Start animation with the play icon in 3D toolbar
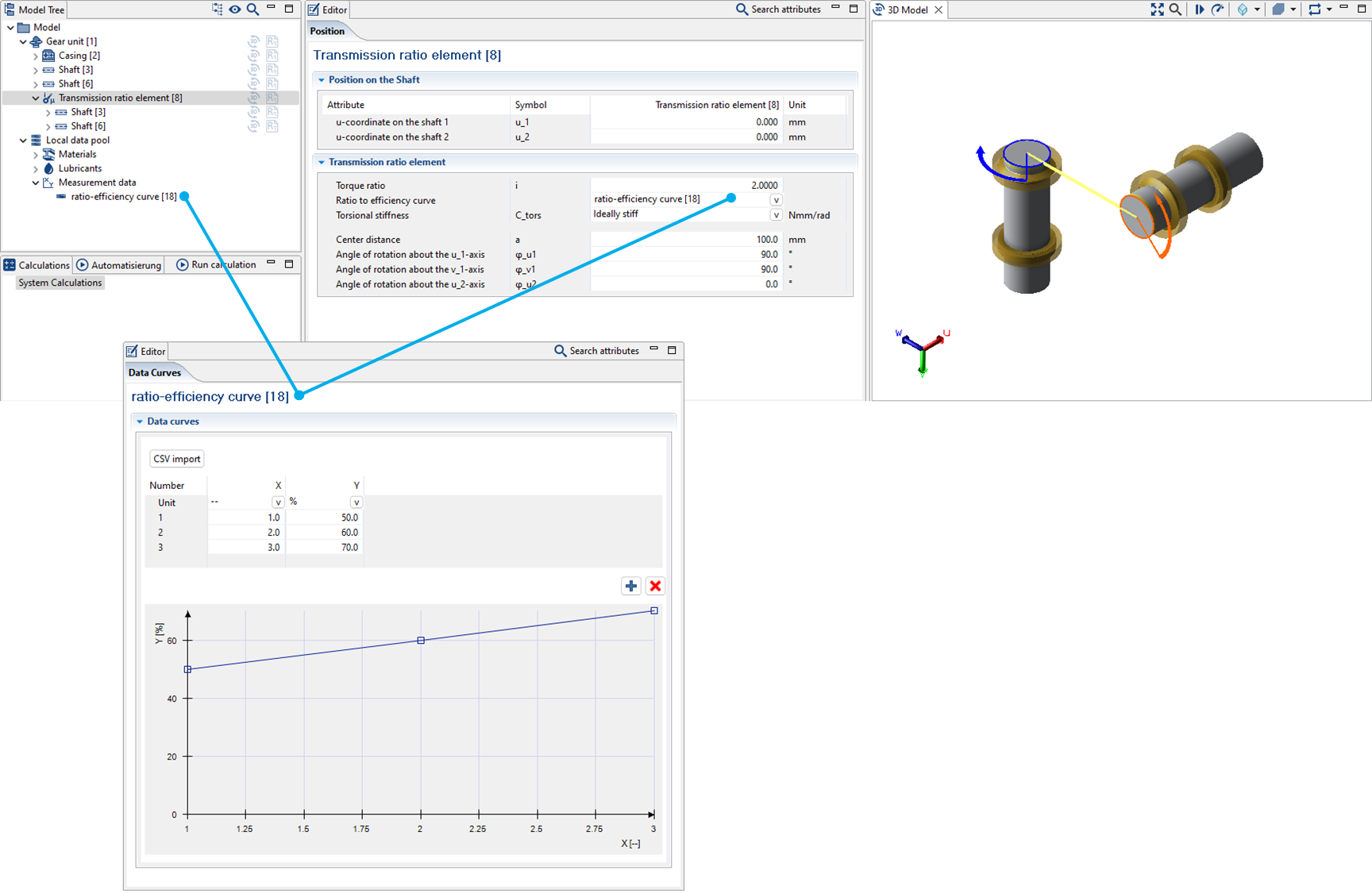Viewport: 1372px width, 893px height. [x=1200, y=10]
